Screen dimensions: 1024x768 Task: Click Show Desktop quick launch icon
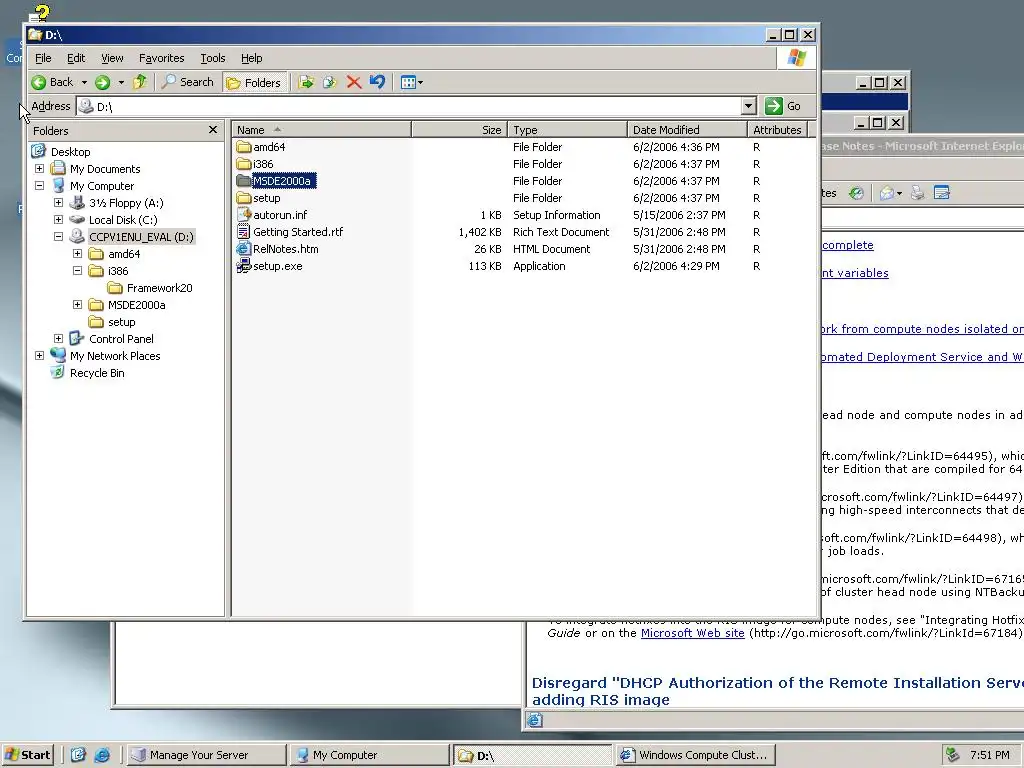tap(78, 755)
